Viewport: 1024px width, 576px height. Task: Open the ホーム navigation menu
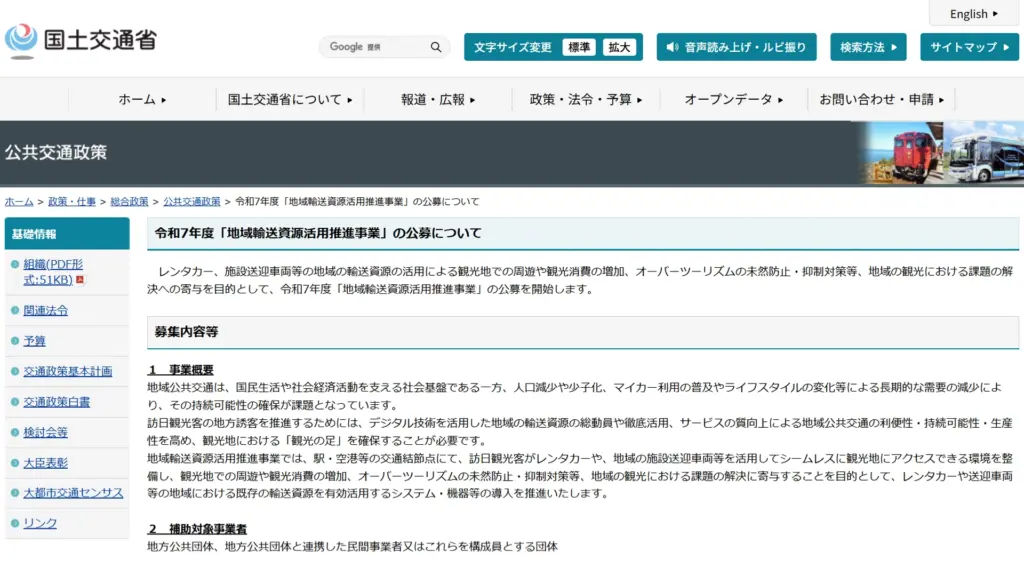[142, 99]
